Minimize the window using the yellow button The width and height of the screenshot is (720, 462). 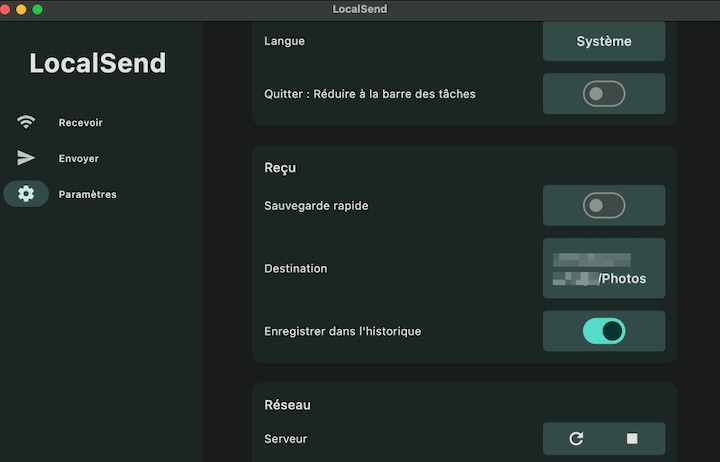pyautogui.click(x=23, y=9)
